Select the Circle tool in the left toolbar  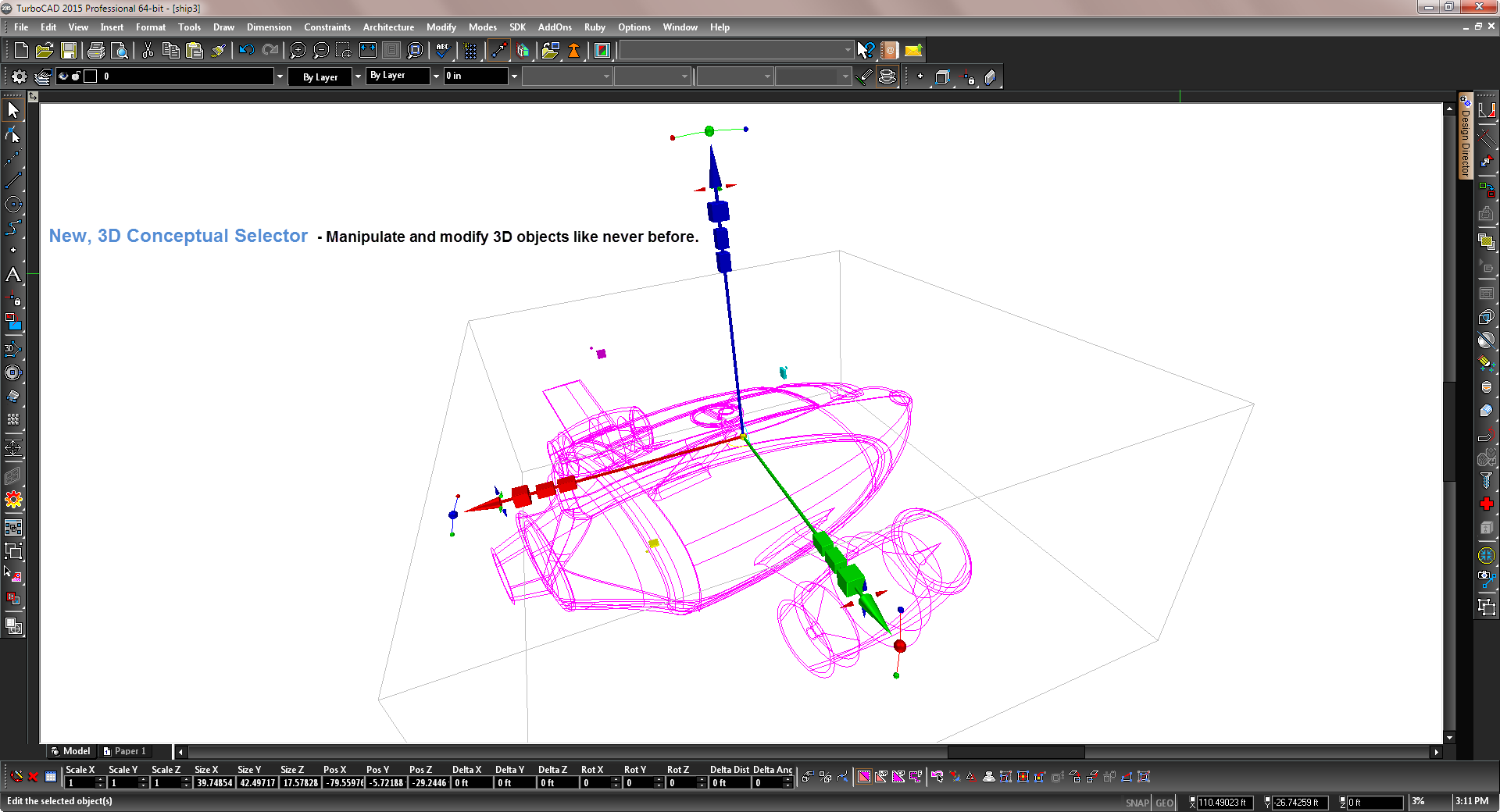coord(13,205)
